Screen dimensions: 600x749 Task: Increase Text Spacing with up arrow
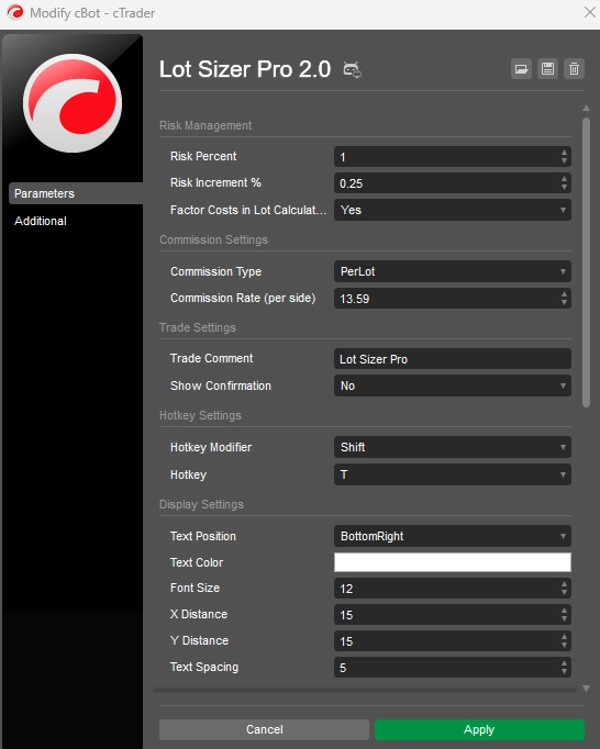(x=564, y=663)
